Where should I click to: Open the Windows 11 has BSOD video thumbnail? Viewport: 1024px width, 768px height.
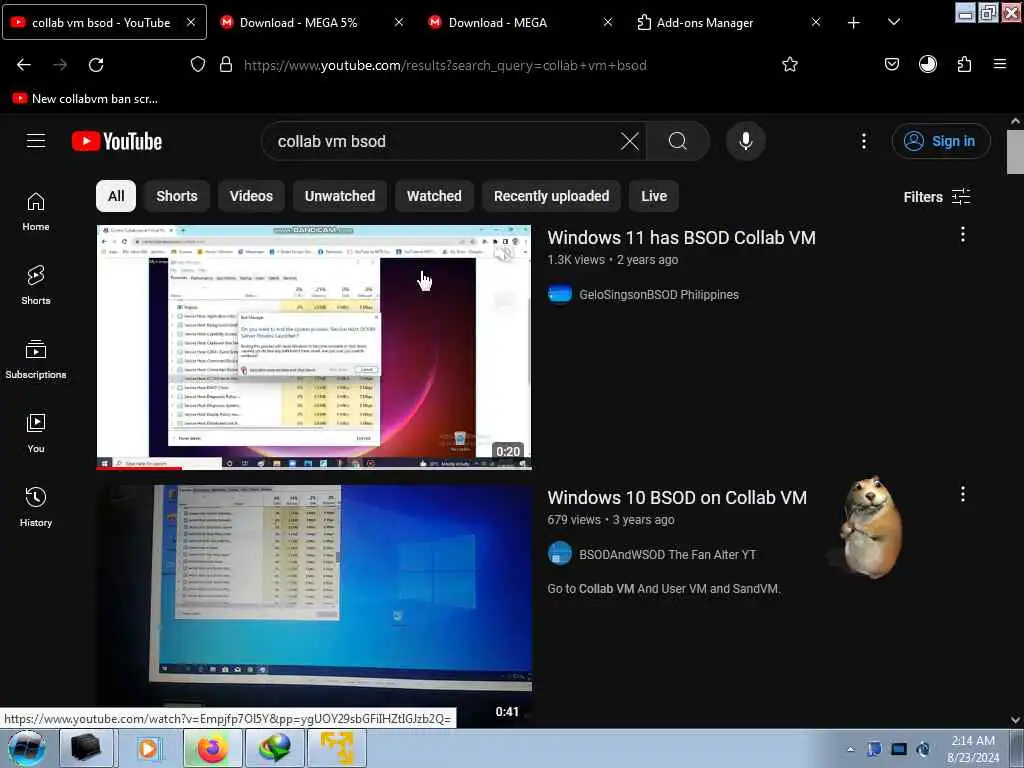314,347
